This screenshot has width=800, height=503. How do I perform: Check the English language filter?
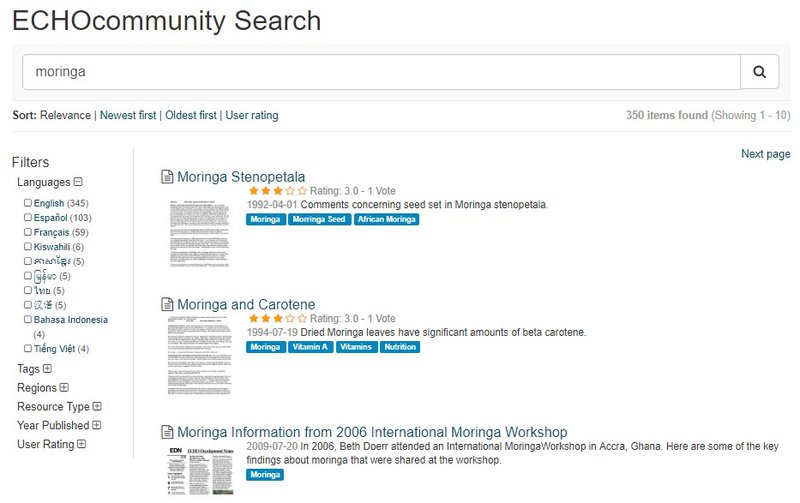click(x=28, y=203)
